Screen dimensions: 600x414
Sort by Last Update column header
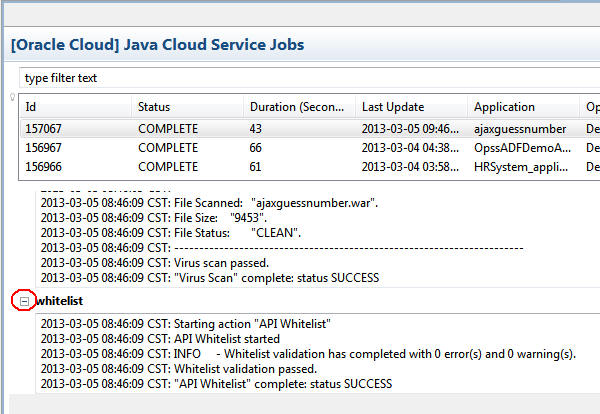[410, 107]
